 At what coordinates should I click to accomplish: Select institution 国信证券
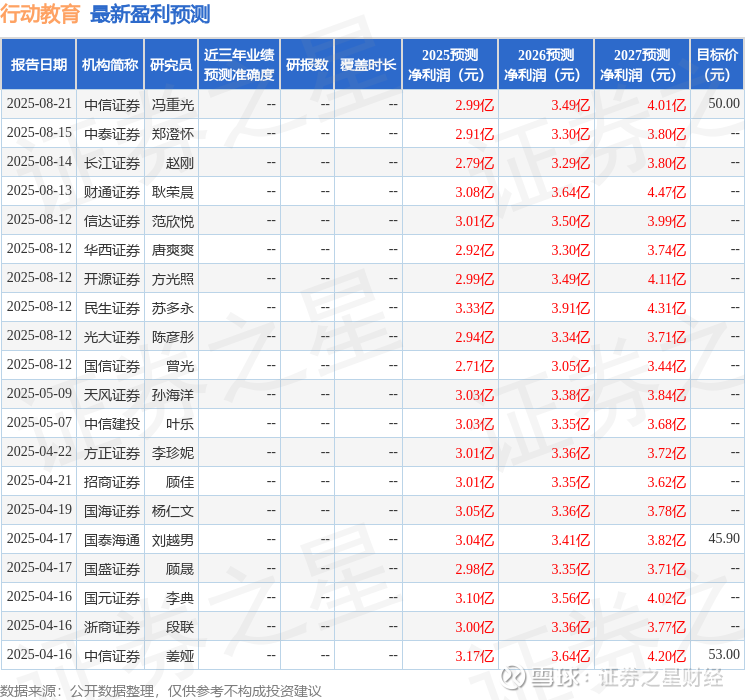click(112, 366)
